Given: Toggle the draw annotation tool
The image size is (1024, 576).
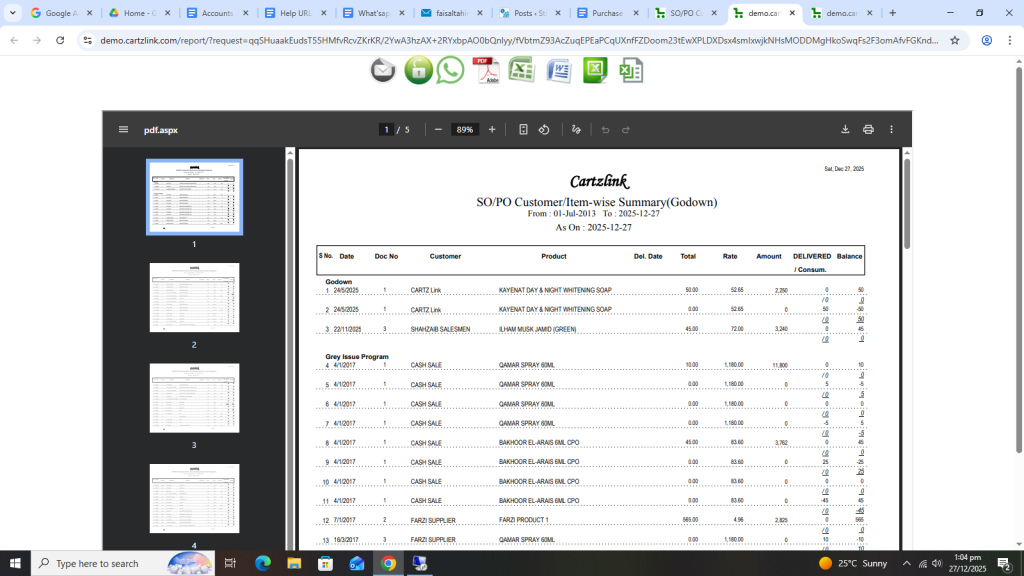Looking at the screenshot, I should [576, 130].
